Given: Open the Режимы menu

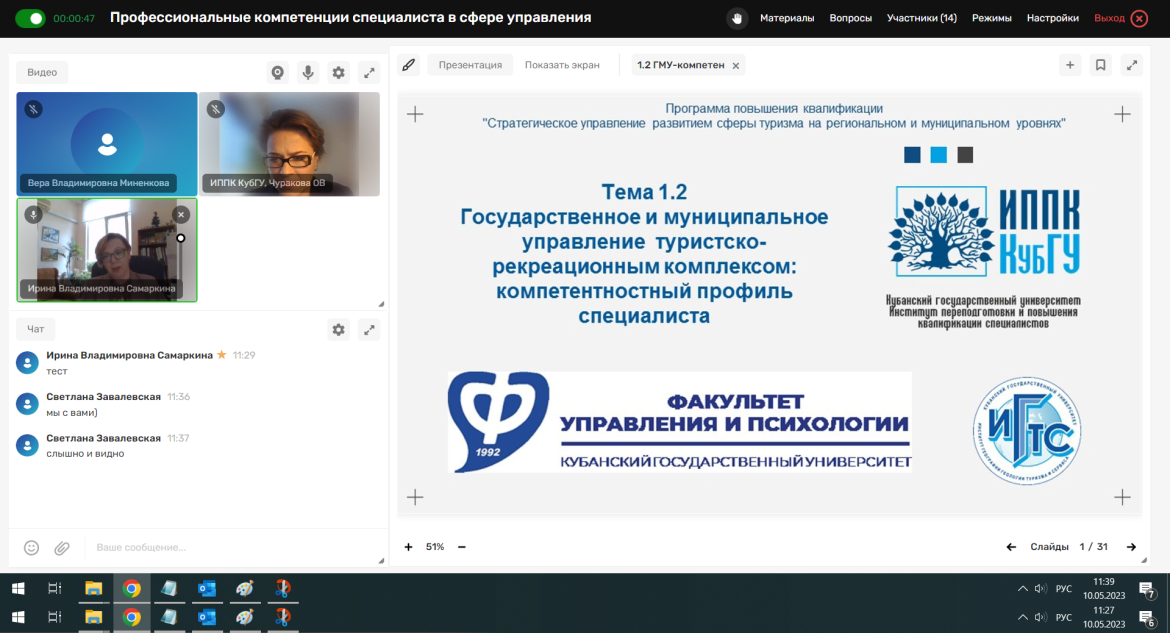Looking at the screenshot, I should point(992,18).
